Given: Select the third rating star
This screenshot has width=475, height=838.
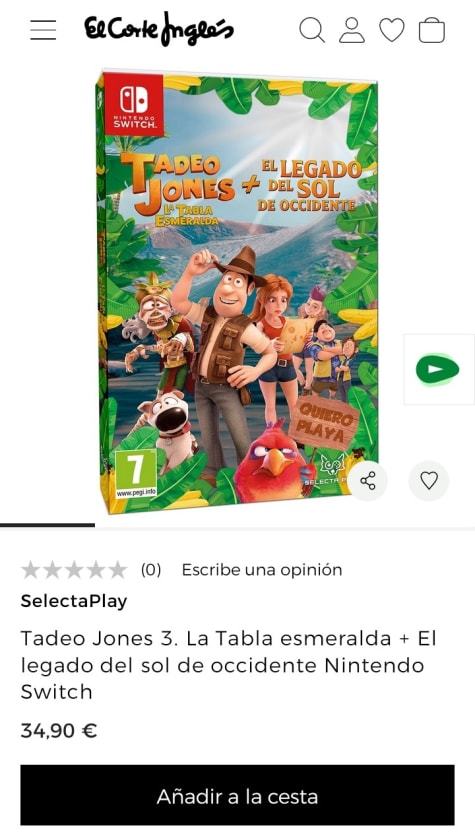Looking at the screenshot, I should pyautogui.click(x=74, y=570).
